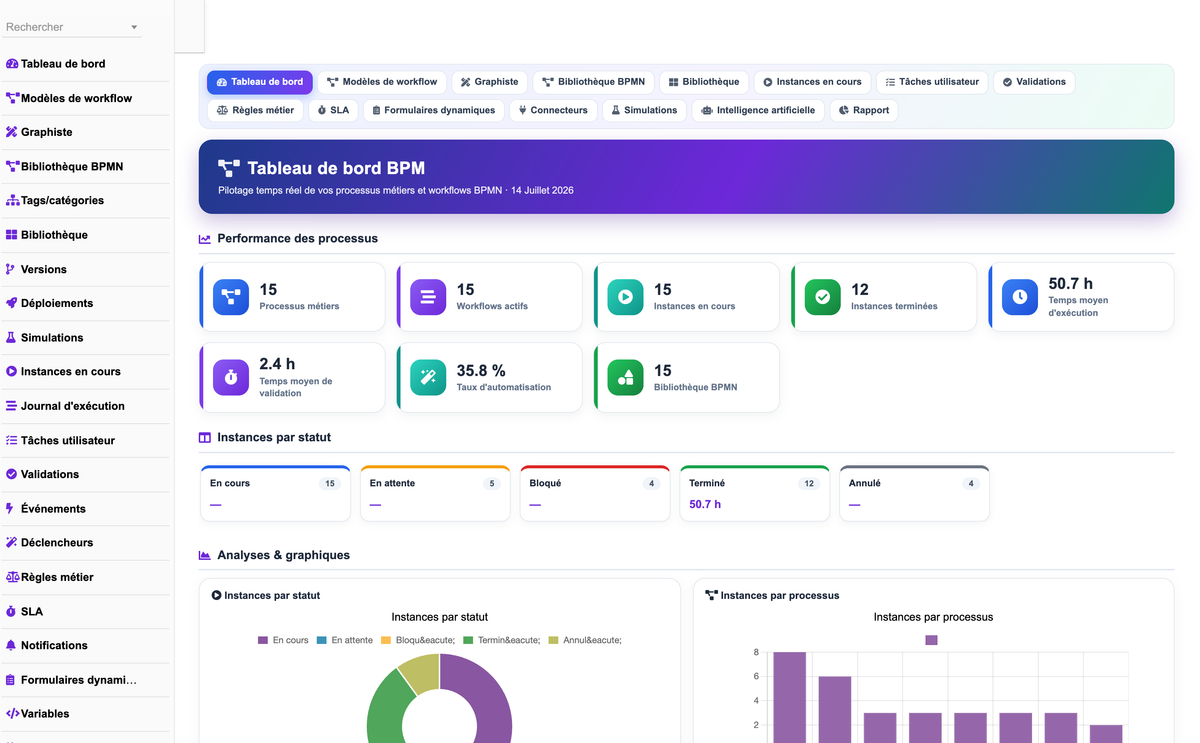Click the Variables code icon
Viewport: 1200px width, 743px height.
pos(12,714)
